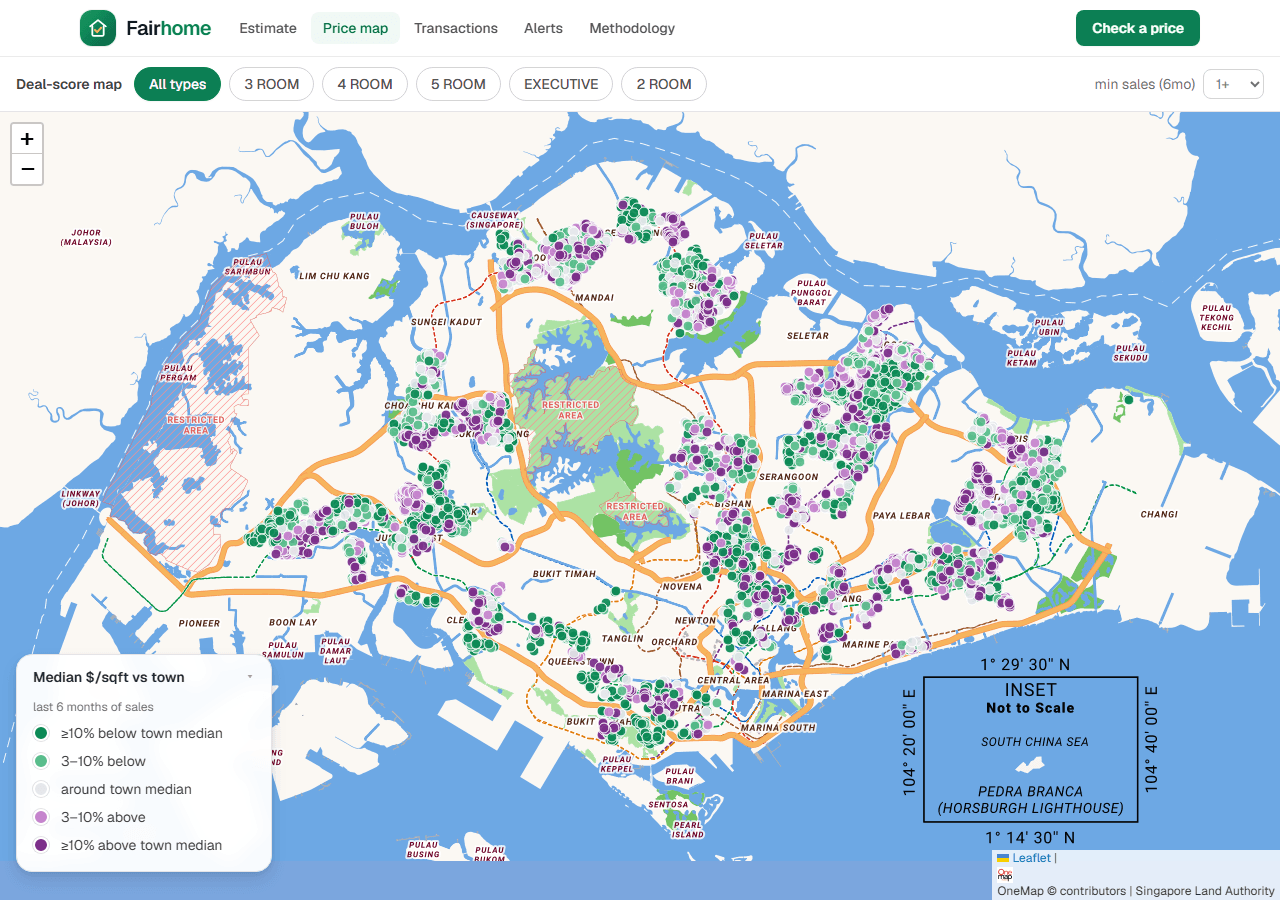Click the 'PIONEER' map label
The height and width of the screenshot is (900, 1280).
[x=199, y=623]
